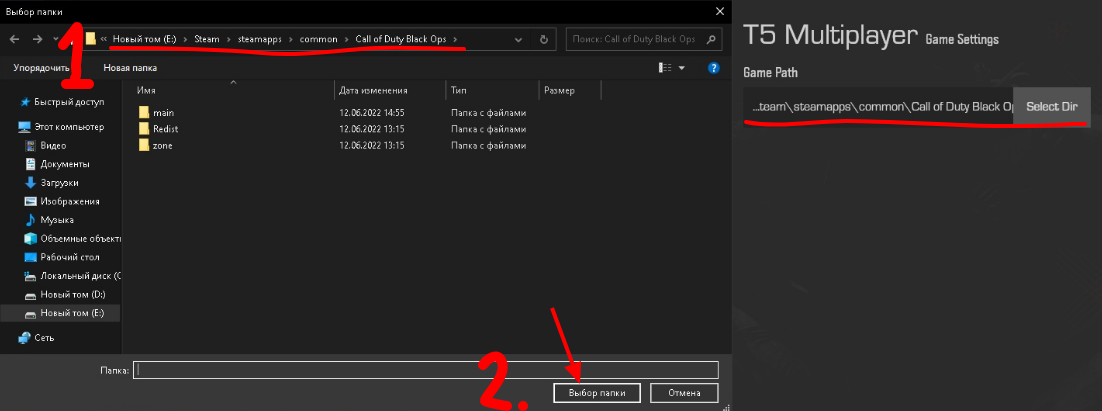The width and height of the screenshot is (1102, 411).
Task: Click the Этот компьютер monitor icon
Action: 25,127
